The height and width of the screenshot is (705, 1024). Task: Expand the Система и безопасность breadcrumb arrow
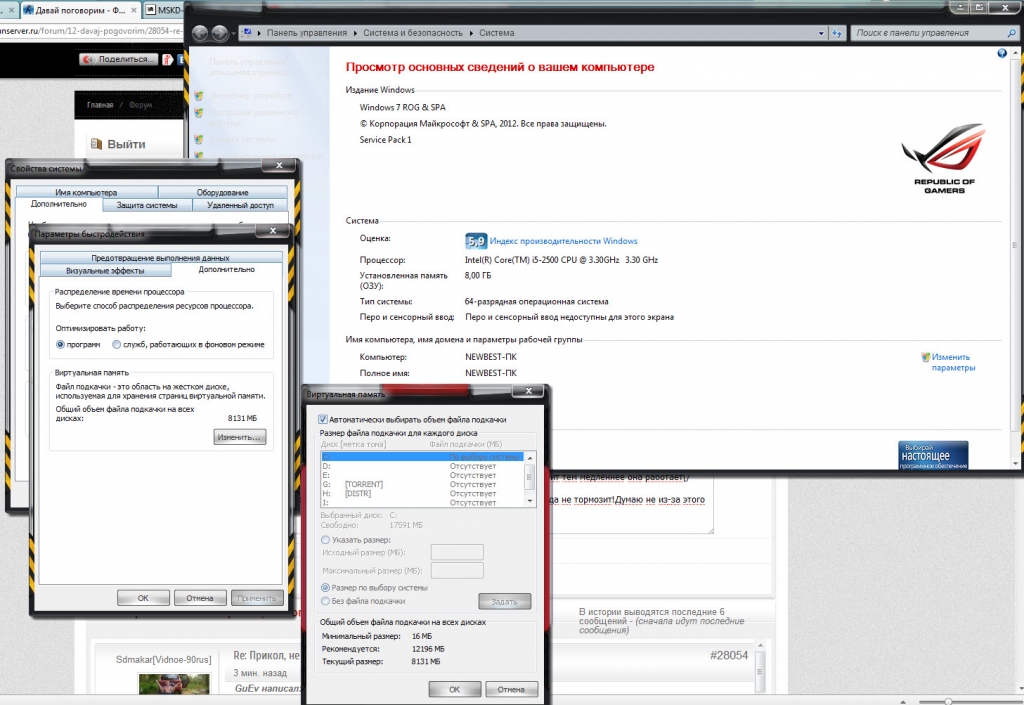tap(470, 33)
